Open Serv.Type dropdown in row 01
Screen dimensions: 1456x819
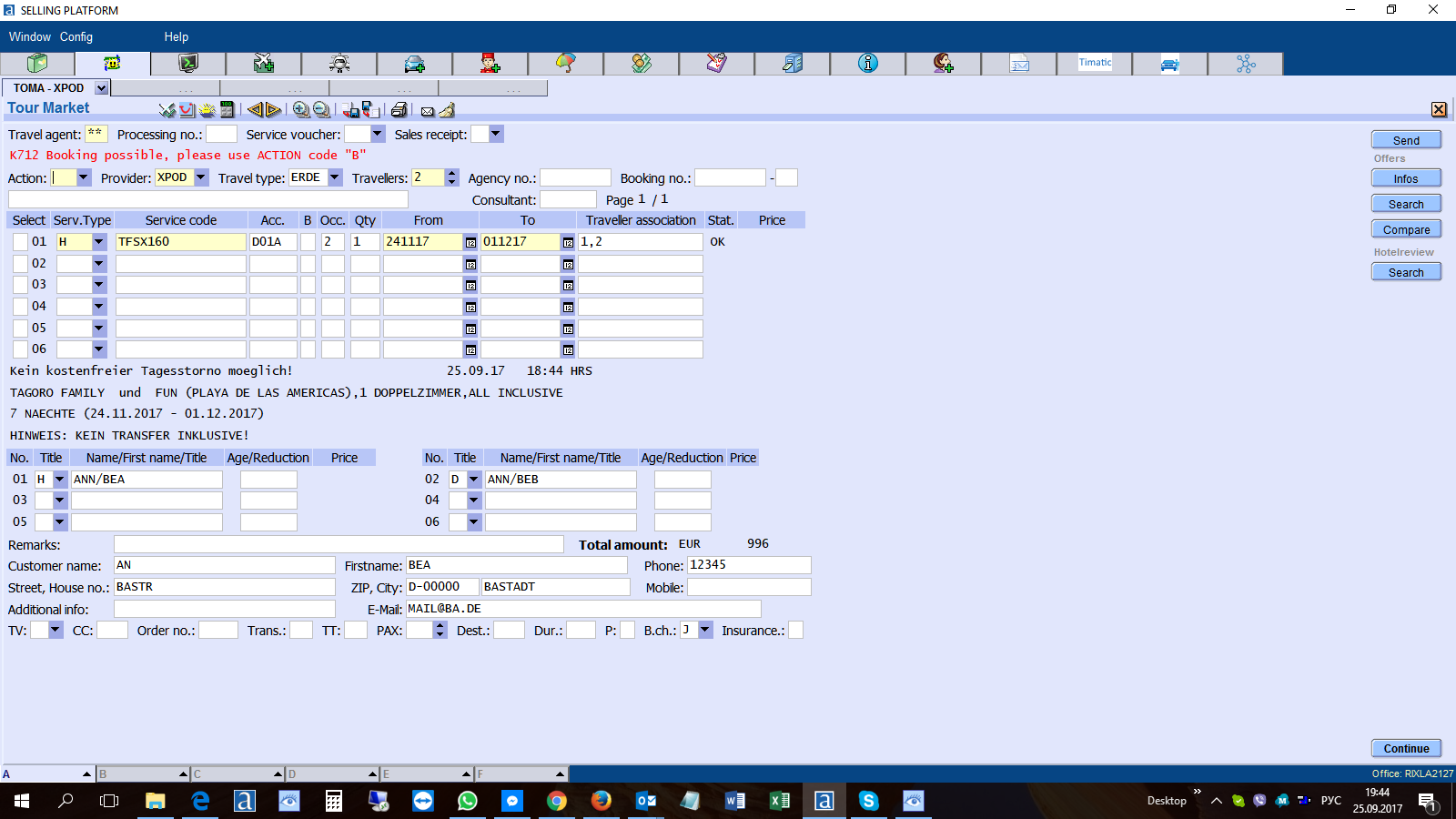pos(99,242)
